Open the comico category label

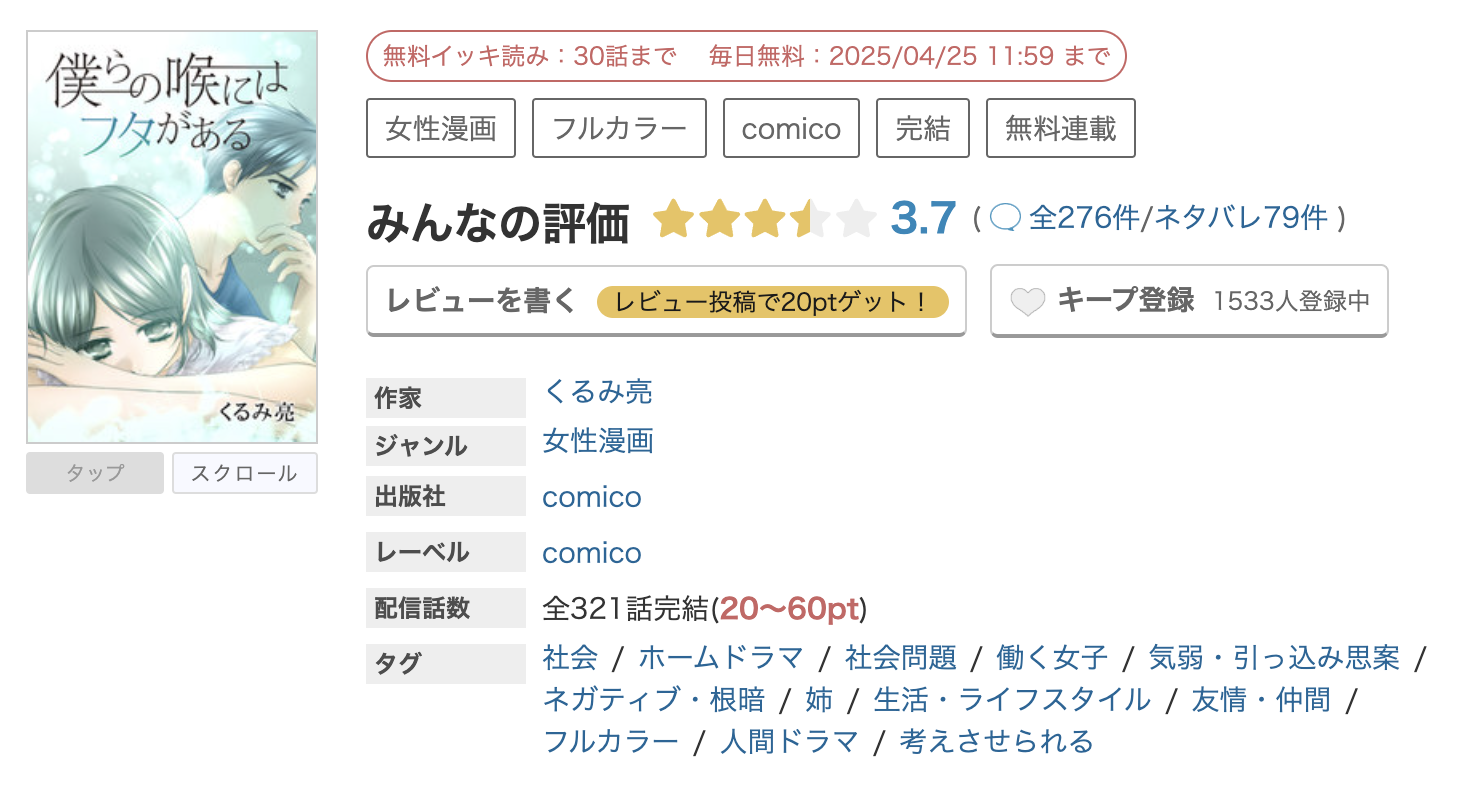pos(791,128)
